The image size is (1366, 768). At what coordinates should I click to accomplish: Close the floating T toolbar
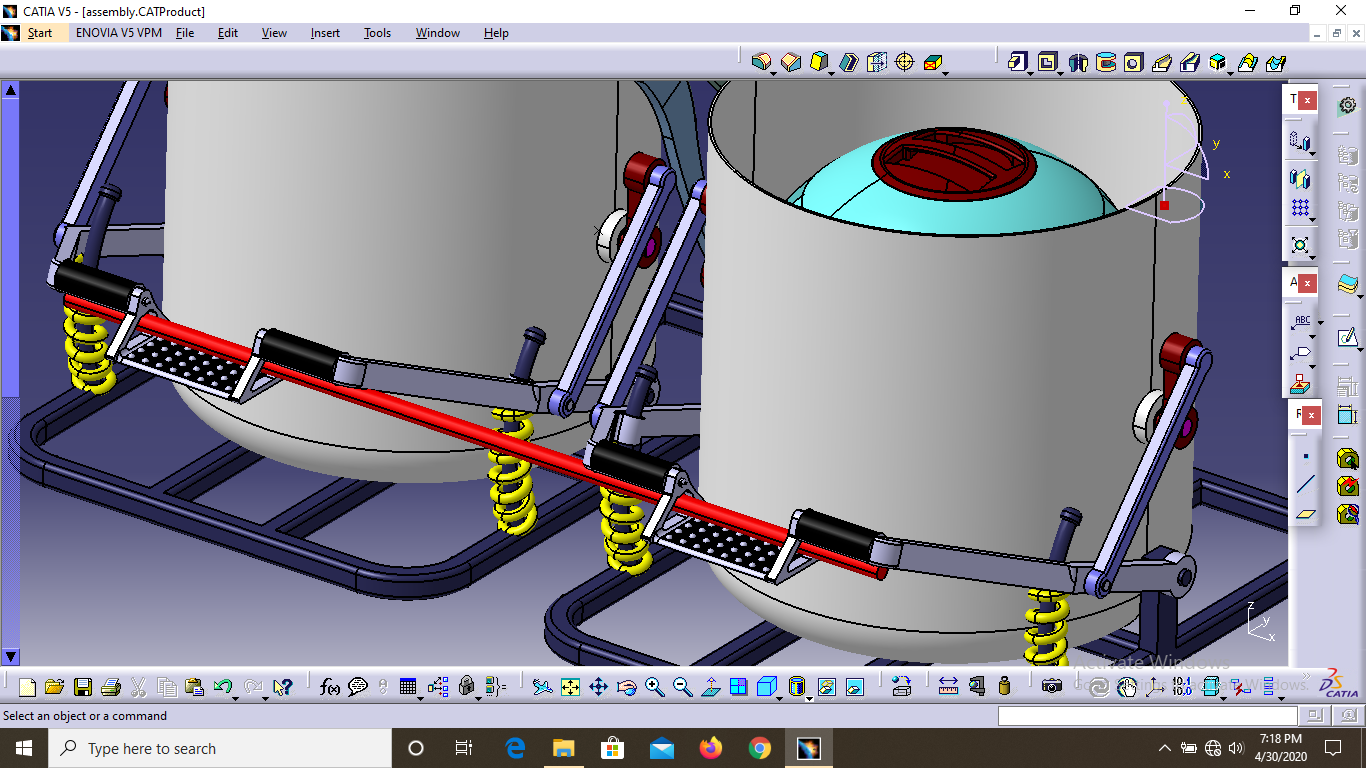point(1308,100)
